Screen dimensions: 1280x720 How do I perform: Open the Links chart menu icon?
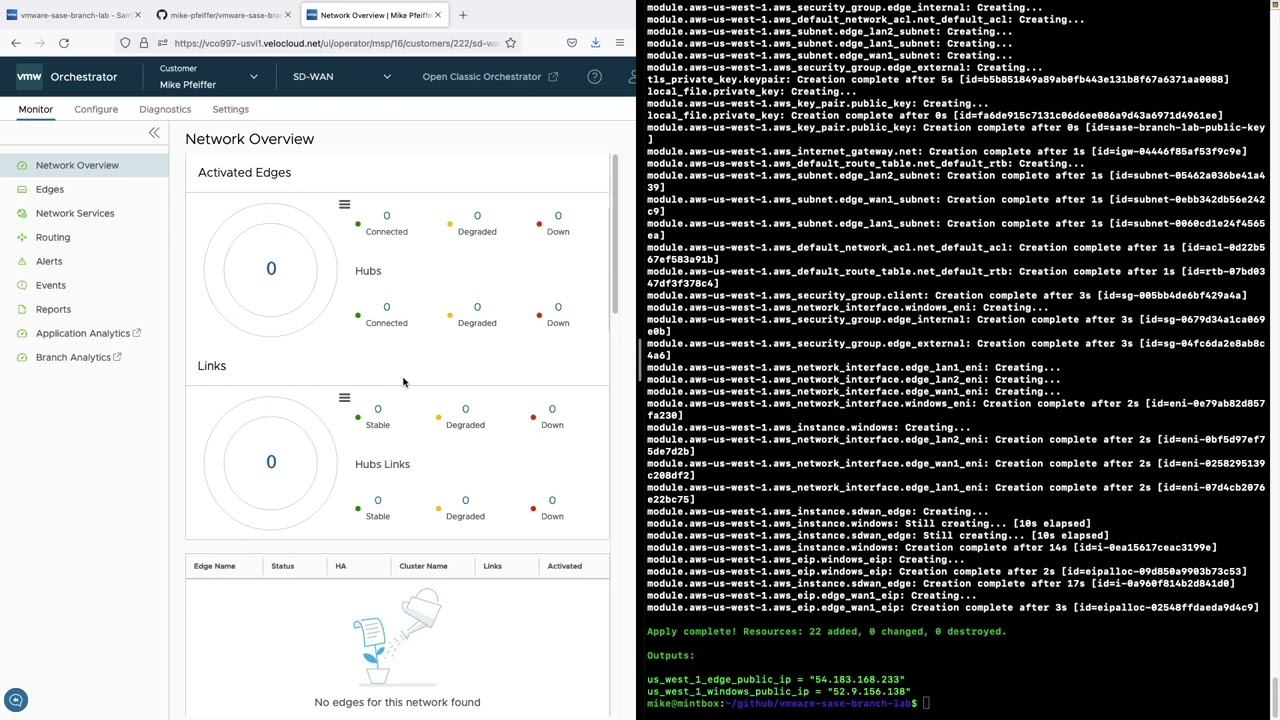click(344, 398)
